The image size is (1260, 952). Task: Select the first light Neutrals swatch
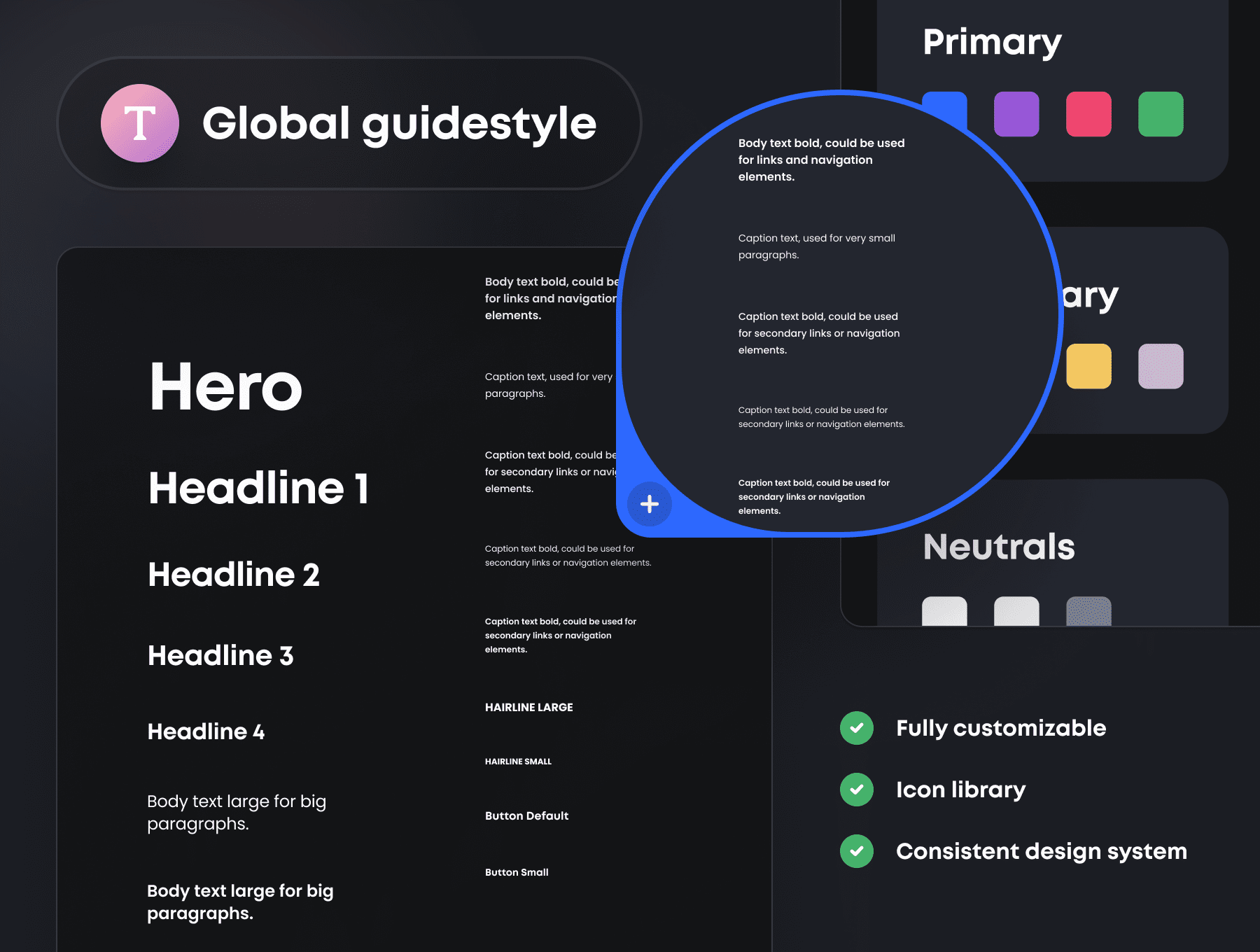pos(944,611)
